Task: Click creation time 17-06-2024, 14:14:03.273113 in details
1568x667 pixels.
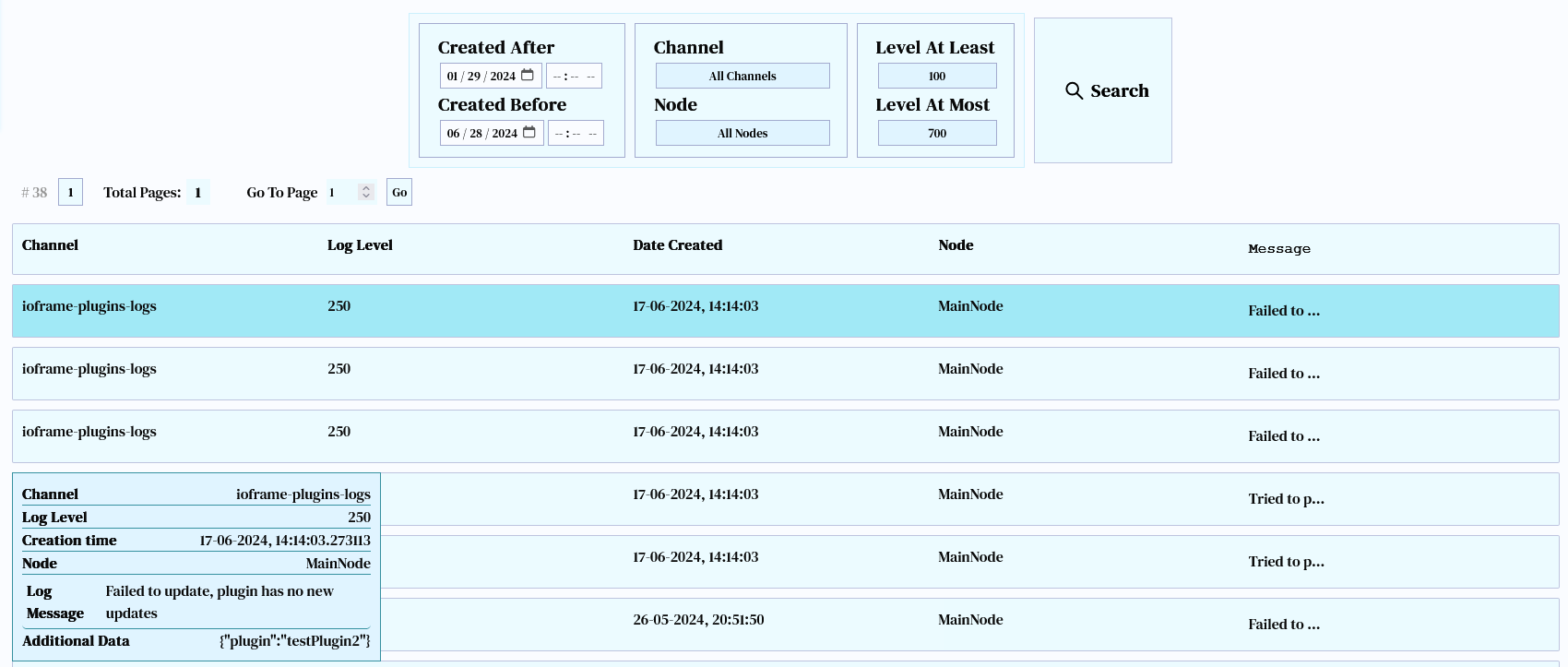Action: (x=285, y=541)
